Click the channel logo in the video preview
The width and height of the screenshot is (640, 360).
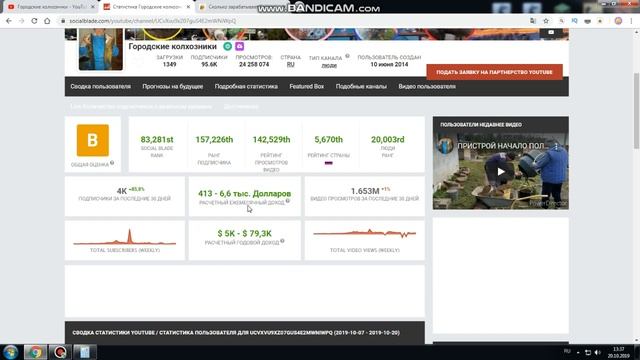click(446, 146)
